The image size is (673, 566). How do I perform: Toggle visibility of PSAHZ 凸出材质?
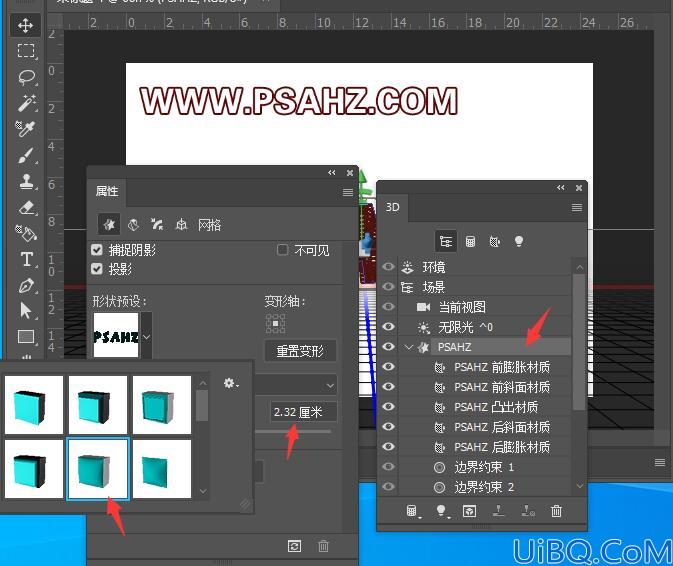(388, 406)
